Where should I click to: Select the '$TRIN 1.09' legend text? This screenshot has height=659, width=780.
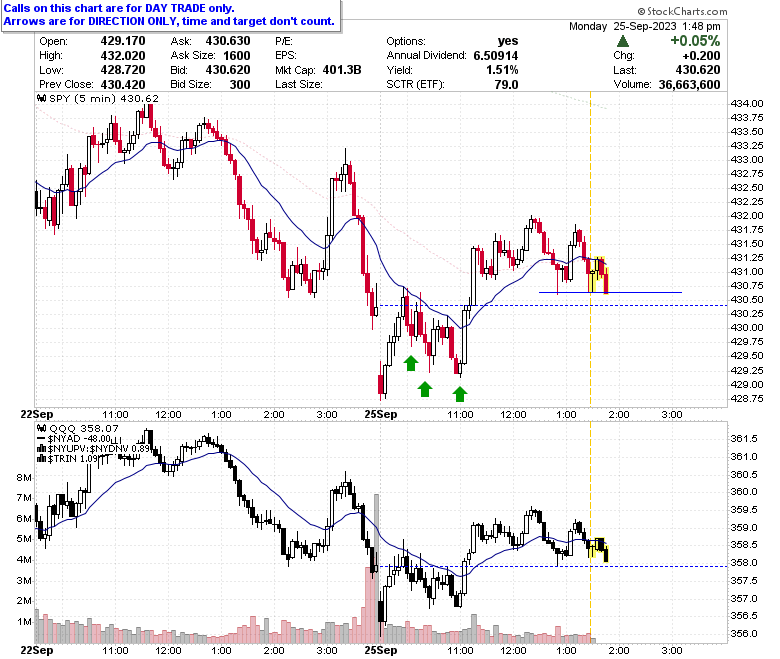(x=73, y=459)
